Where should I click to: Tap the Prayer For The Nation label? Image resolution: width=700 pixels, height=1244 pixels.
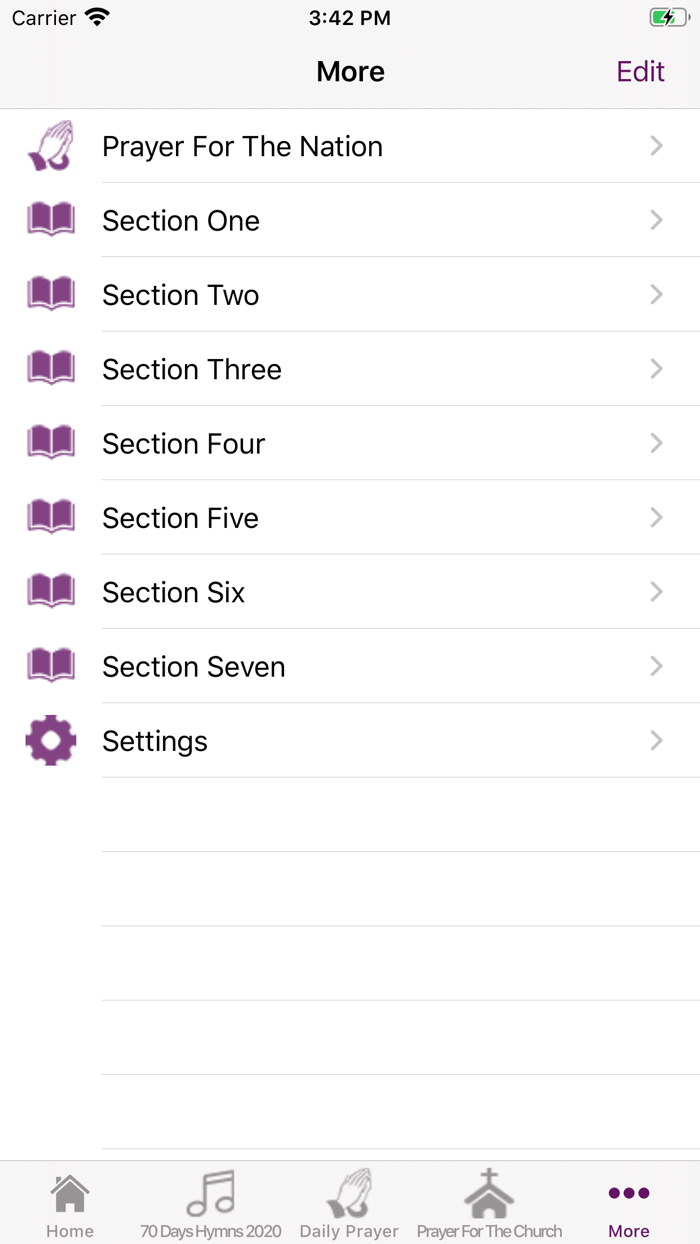(242, 146)
